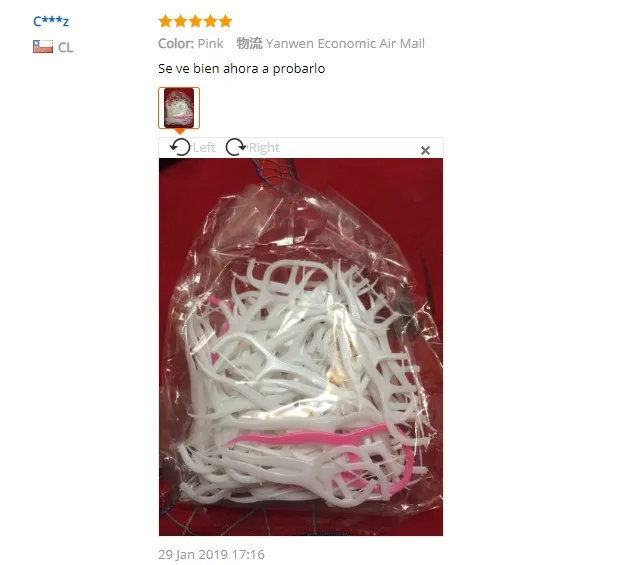Select the small review photo thumbnail
Viewport: 639px width, 565px height.
tap(179, 108)
